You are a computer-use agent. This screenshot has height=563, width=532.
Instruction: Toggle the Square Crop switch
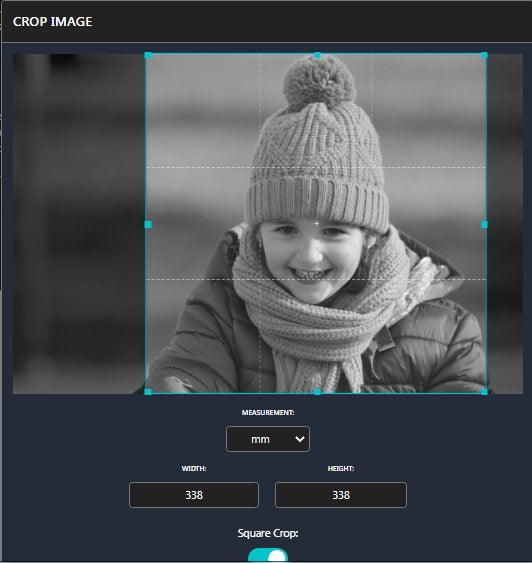(x=268, y=555)
